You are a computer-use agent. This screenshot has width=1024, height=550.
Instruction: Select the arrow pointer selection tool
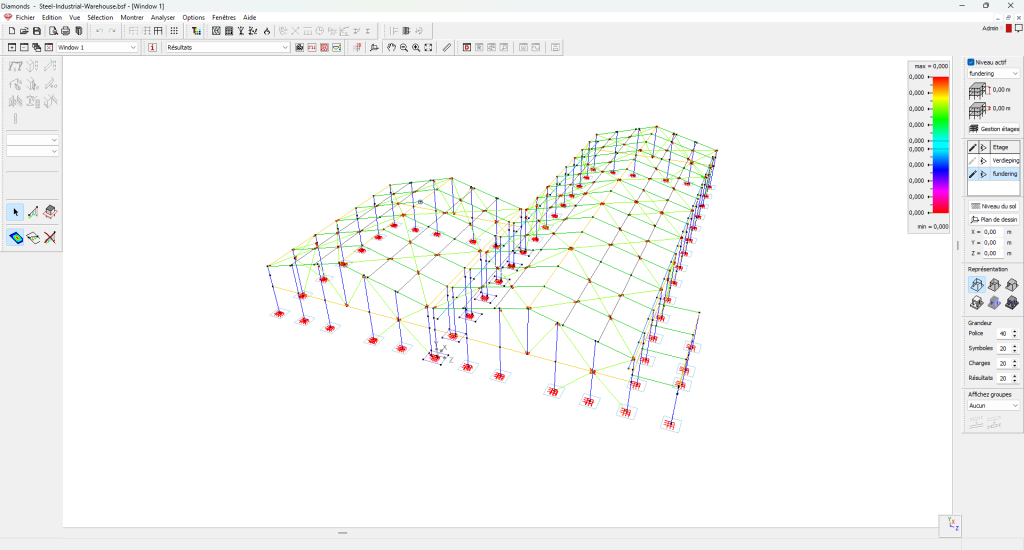[x=15, y=212]
